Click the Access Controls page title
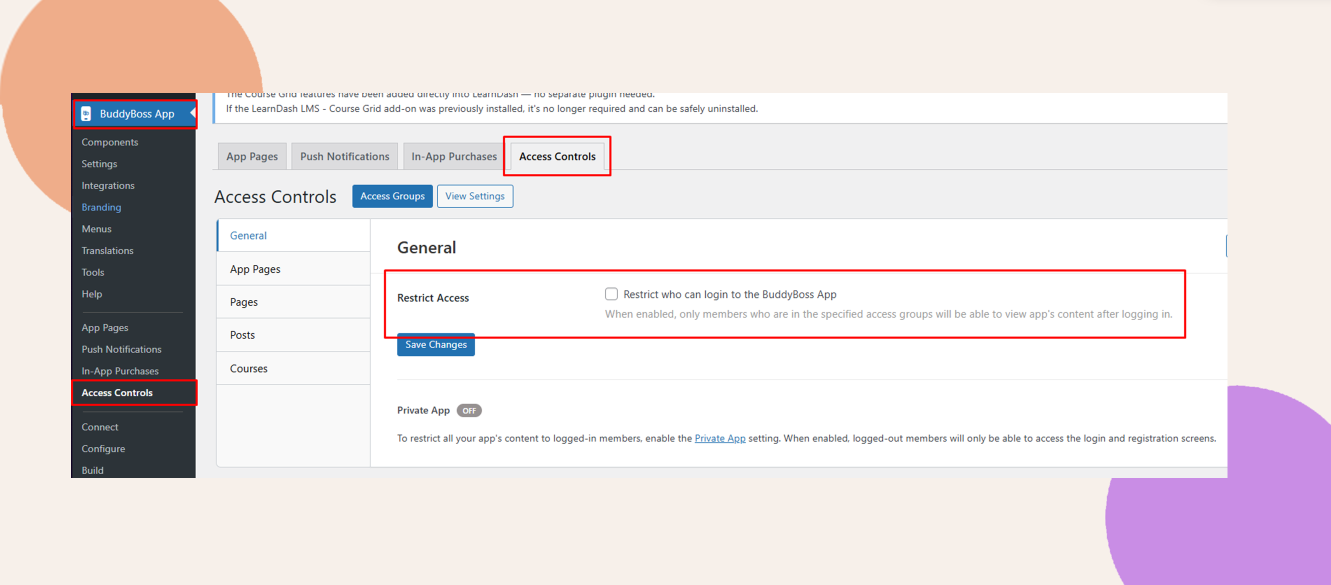Image resolution: width=1331 pixels, height=585 pixels. [275, 197]
